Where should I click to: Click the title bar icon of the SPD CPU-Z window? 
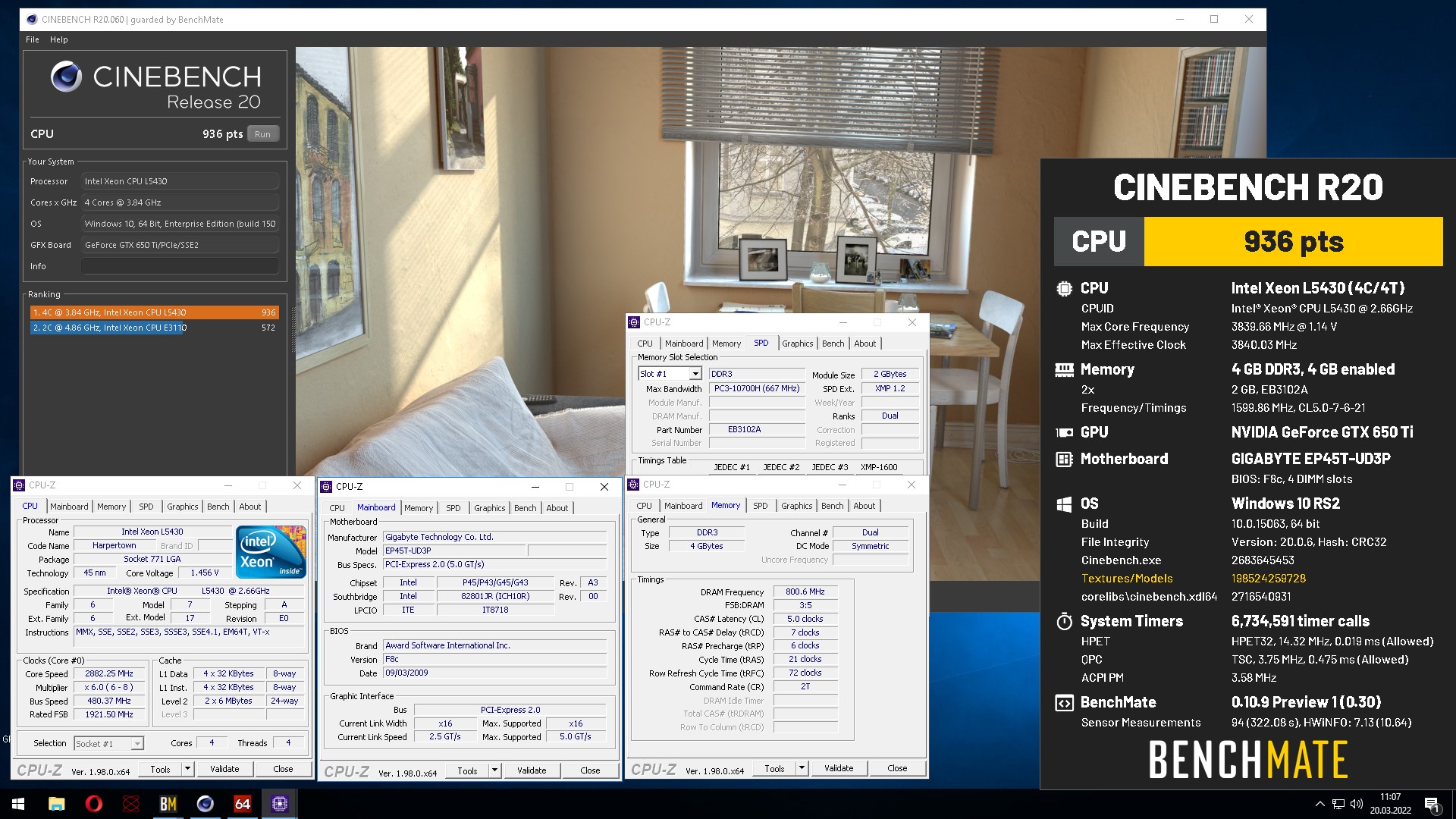[x=634, y=322]
